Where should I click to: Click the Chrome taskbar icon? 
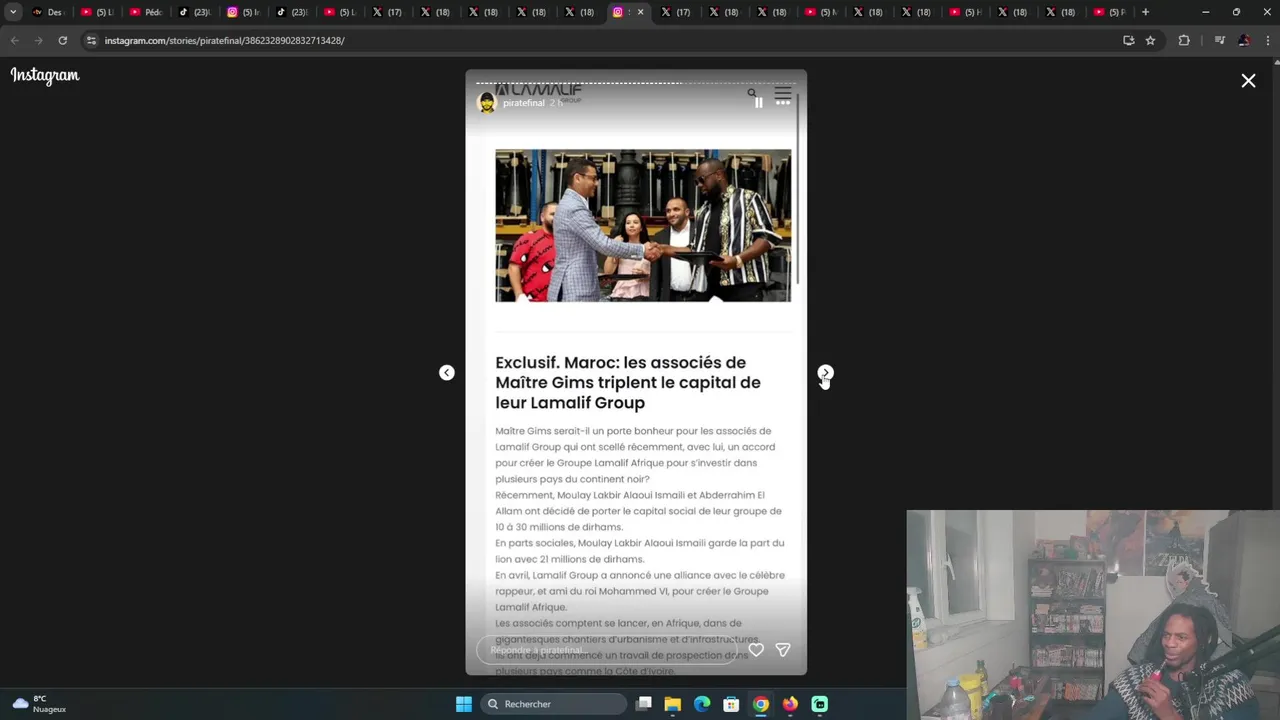point(761,704)
